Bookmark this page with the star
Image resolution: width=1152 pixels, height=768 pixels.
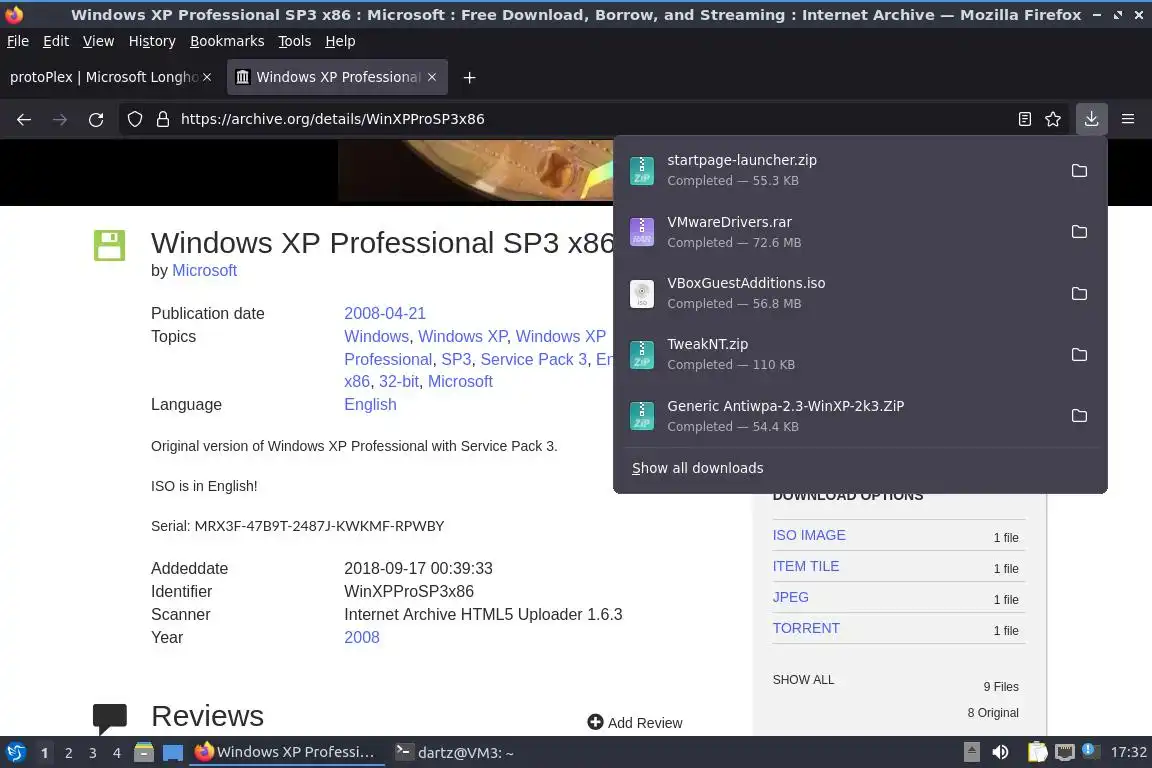pyautogui.click(x=1053, y=119)
